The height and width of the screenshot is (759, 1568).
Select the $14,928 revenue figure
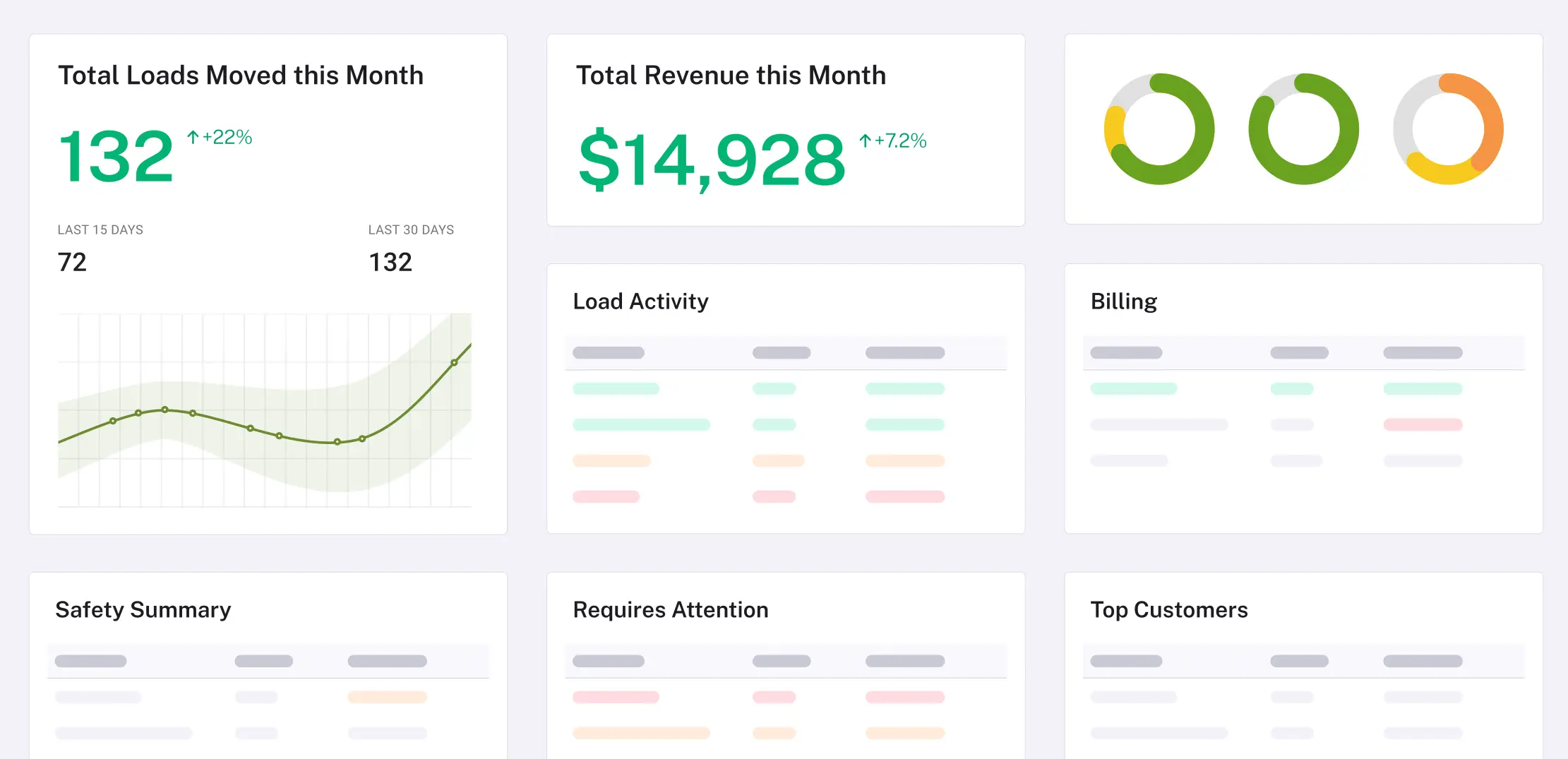[712, 160]
